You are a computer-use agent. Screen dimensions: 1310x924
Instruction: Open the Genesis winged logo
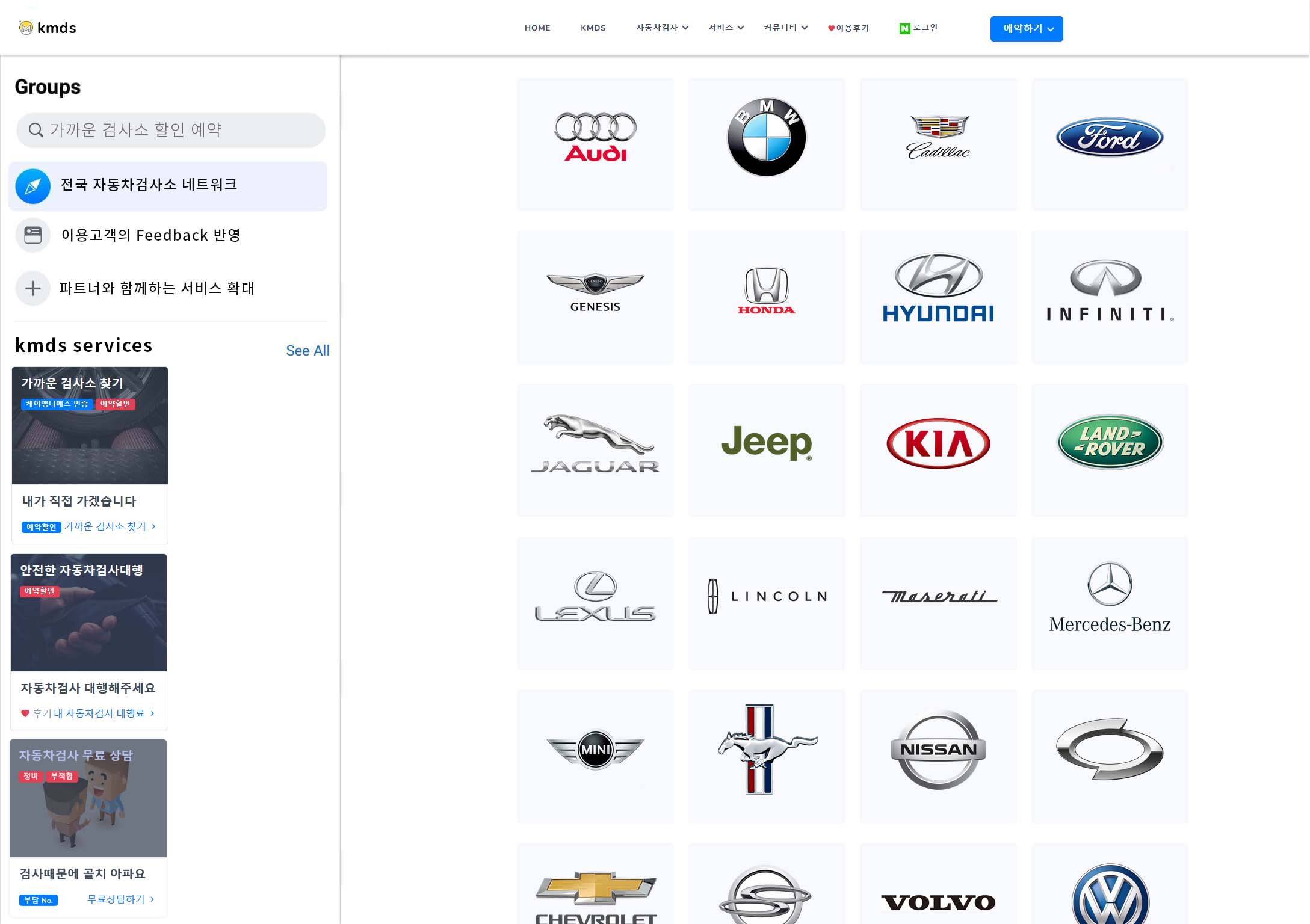(595, 293)
